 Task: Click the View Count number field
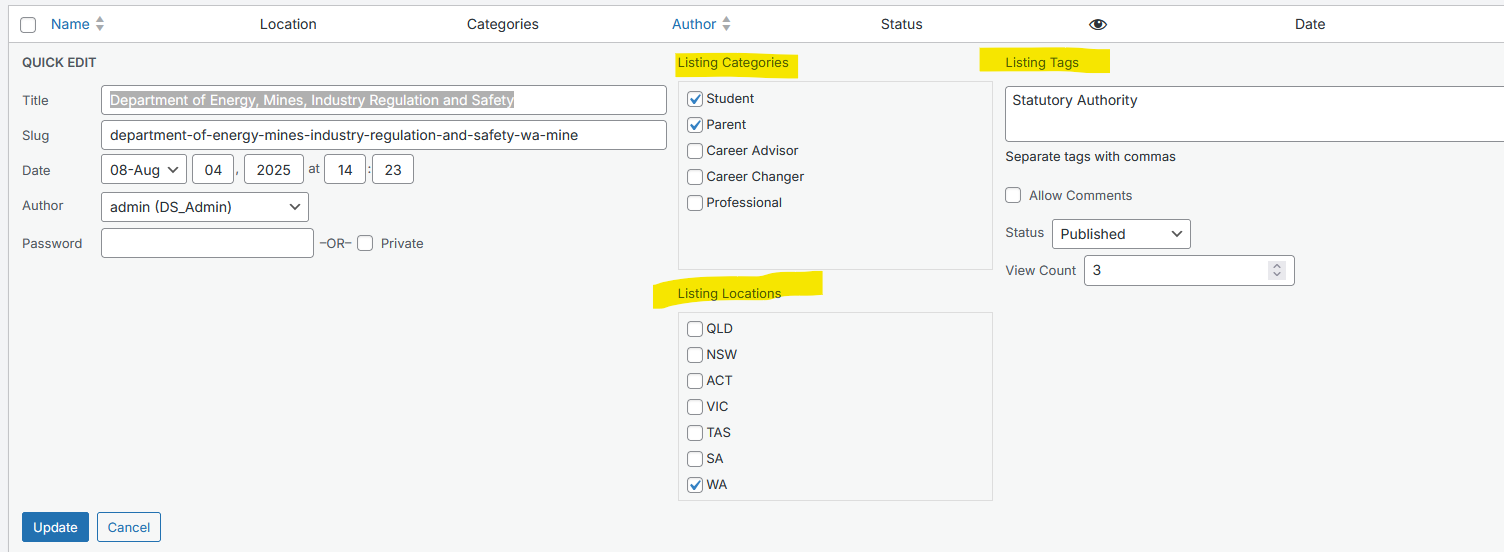pos(1189,271)
